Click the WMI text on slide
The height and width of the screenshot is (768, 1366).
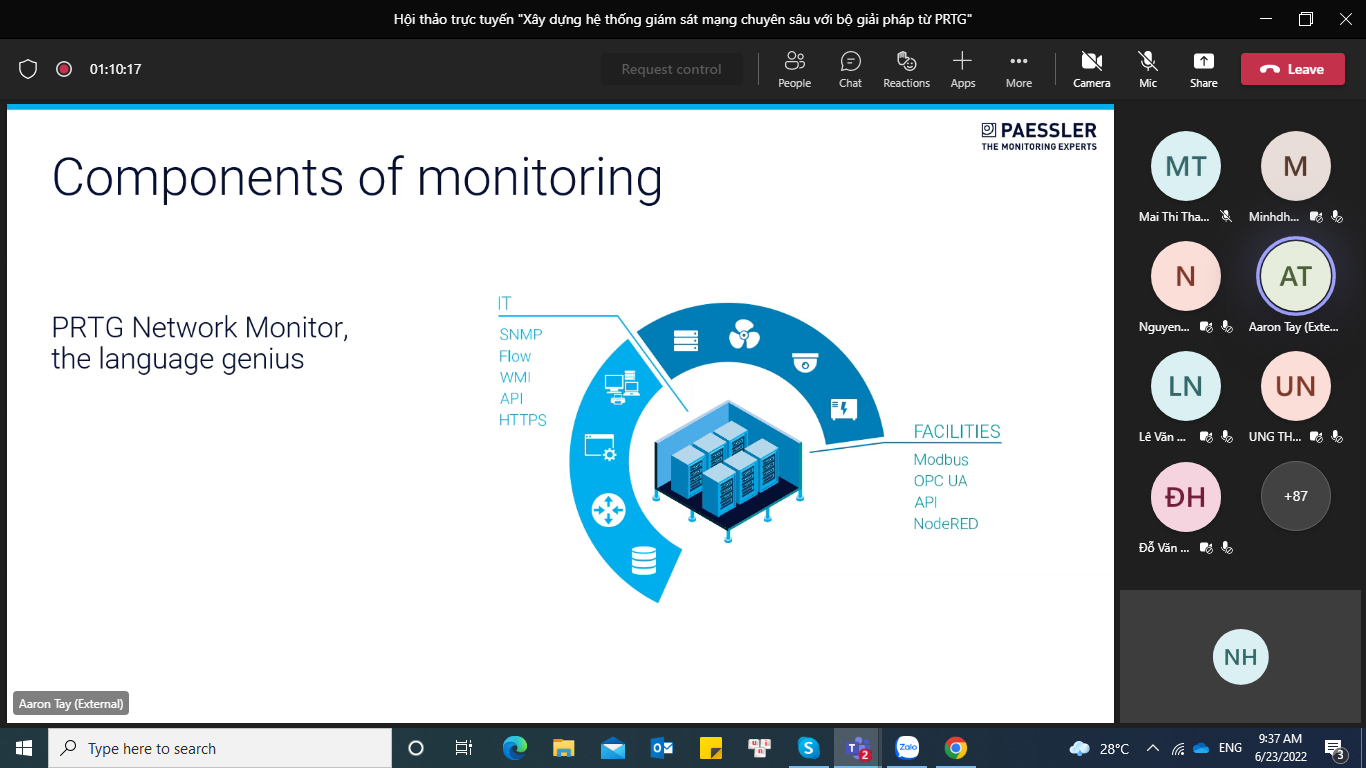click(515, 378)
